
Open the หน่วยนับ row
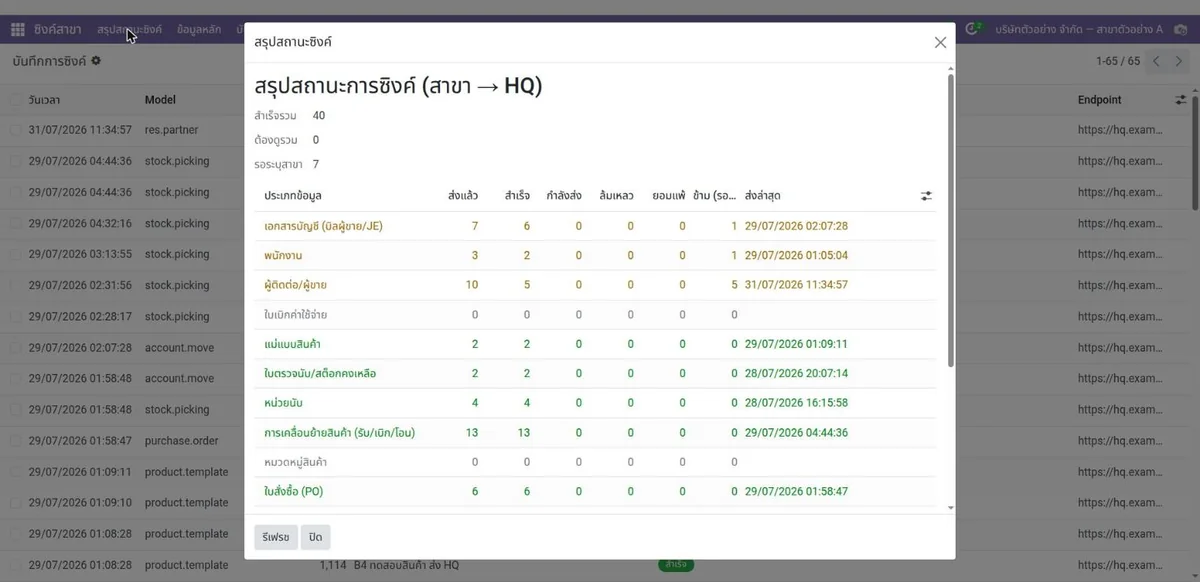pos(594,403)
